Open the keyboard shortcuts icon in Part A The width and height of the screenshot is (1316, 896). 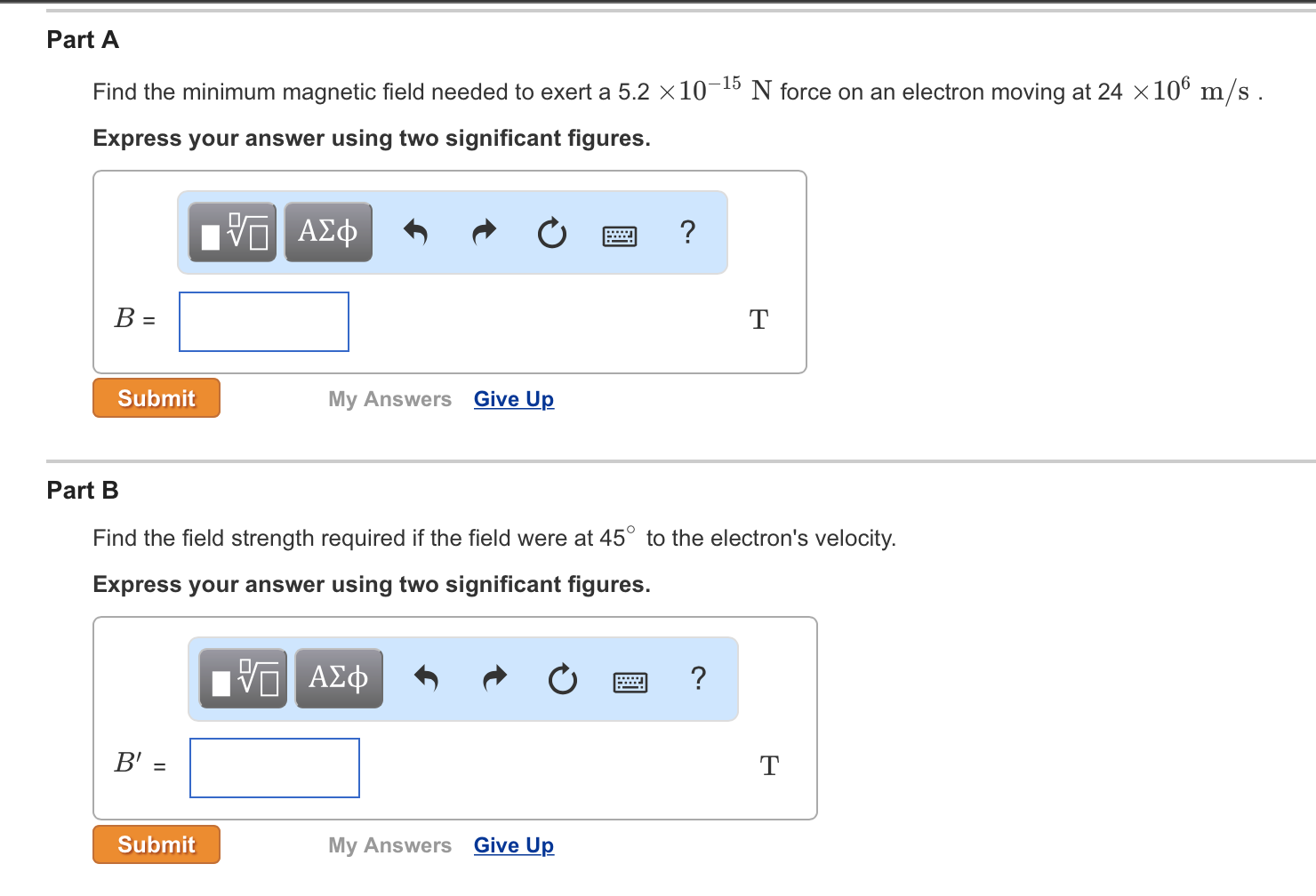[620, 235]
